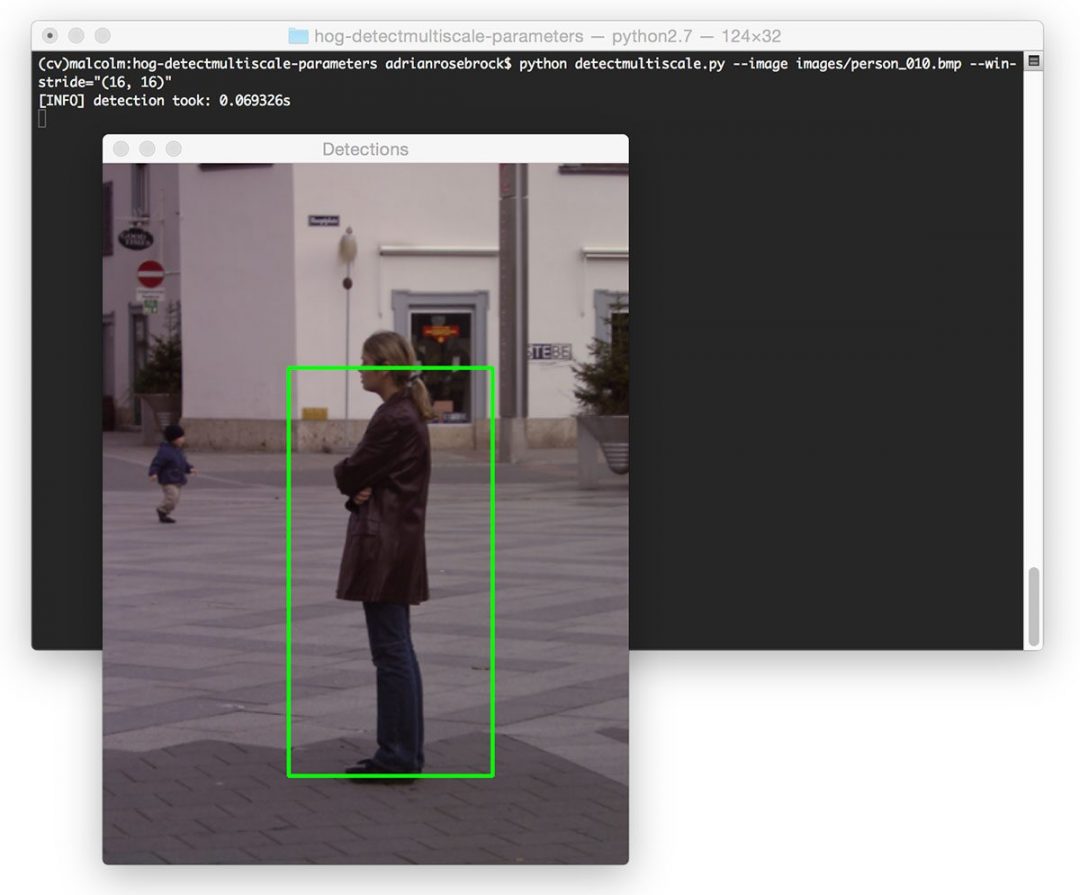This screenshot has width=1080, height=895.
Task: Click the 'python detectmultiscale.py' command text
Action: 622,64
